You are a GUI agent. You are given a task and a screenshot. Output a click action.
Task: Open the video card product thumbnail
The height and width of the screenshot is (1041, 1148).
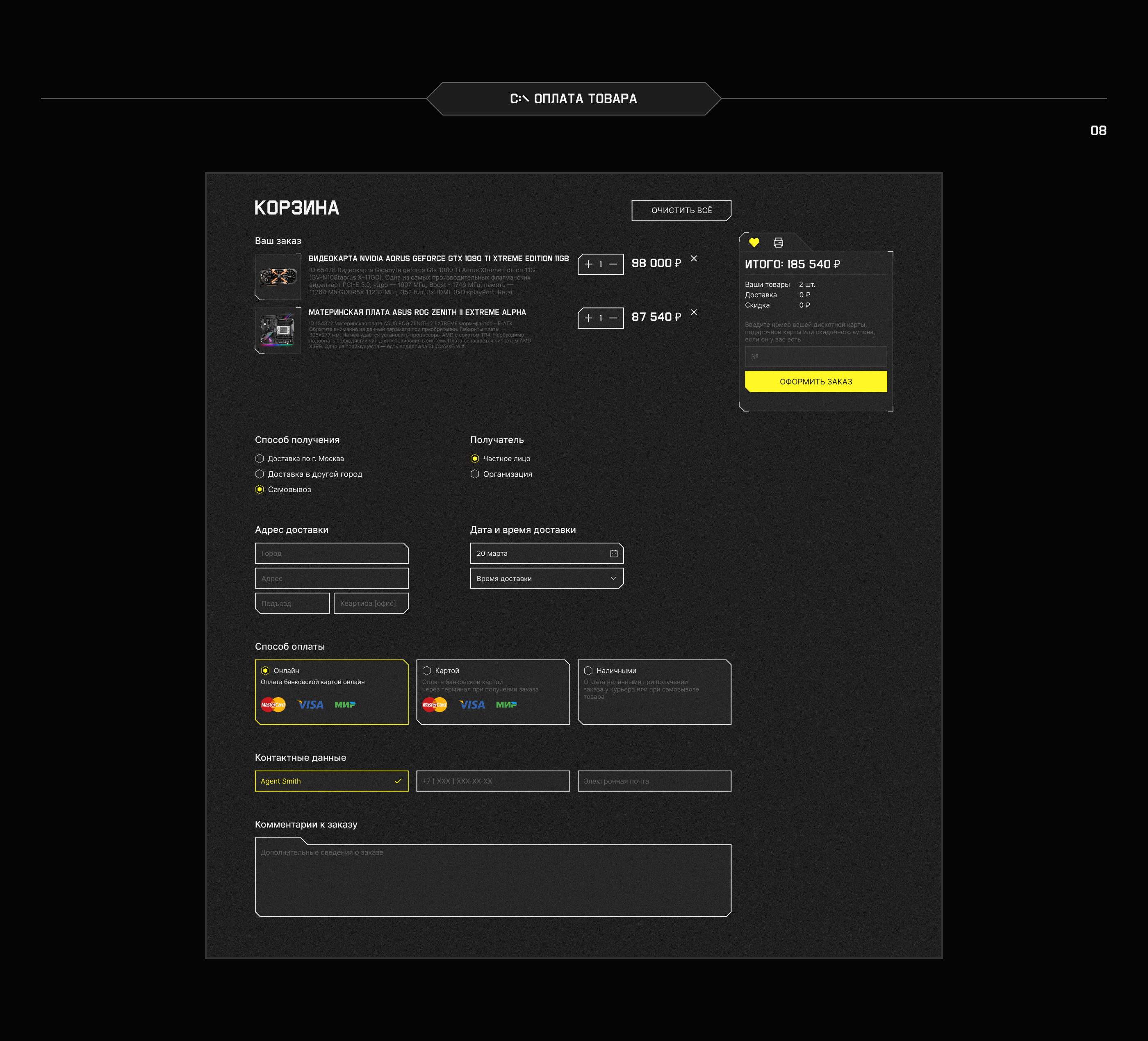[x=278, y=277]
